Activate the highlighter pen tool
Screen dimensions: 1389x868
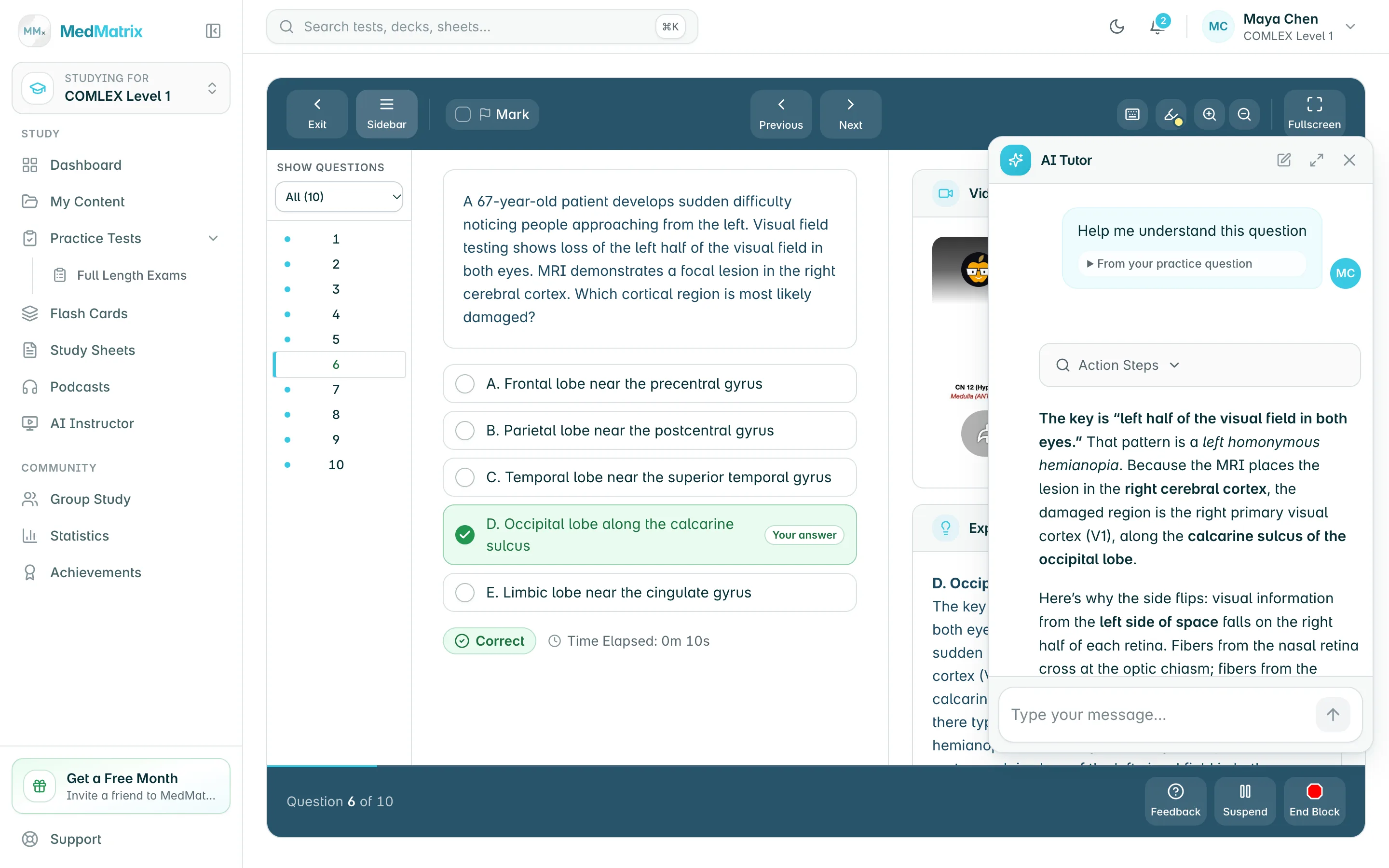coord(1171,114)
